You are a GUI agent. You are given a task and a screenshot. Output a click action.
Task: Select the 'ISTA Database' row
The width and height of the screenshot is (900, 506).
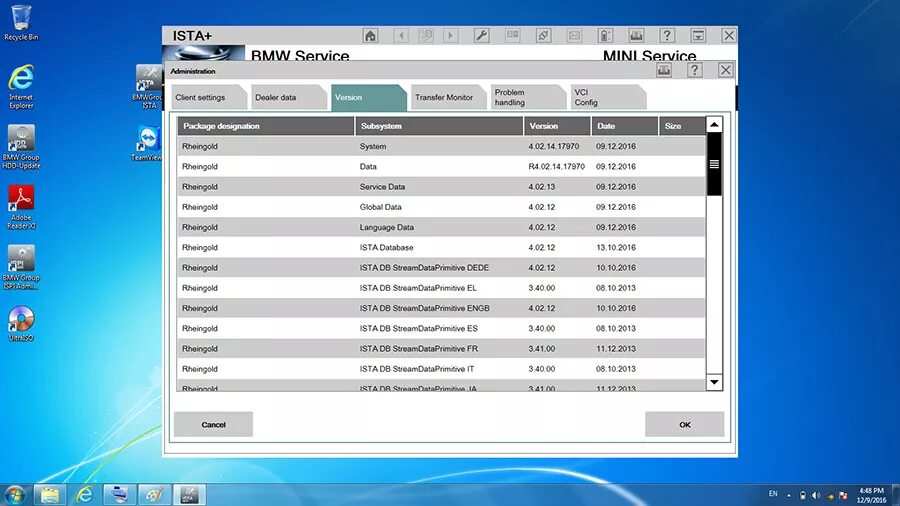(x=441, y=247)
